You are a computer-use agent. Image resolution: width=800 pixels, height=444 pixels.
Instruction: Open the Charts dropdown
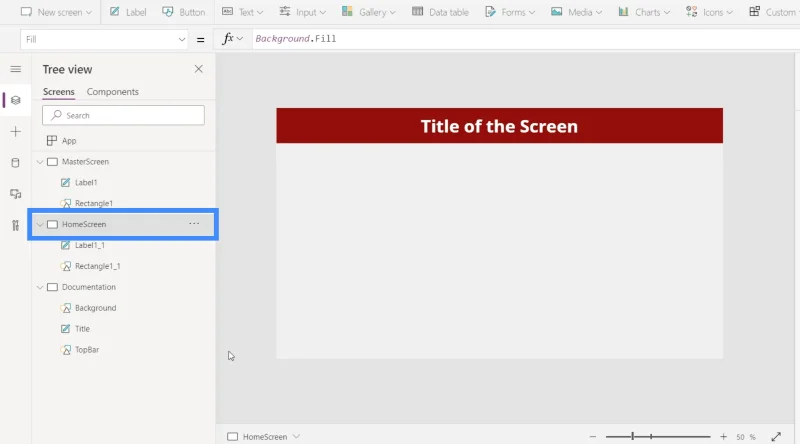click(x=644, y=12)
